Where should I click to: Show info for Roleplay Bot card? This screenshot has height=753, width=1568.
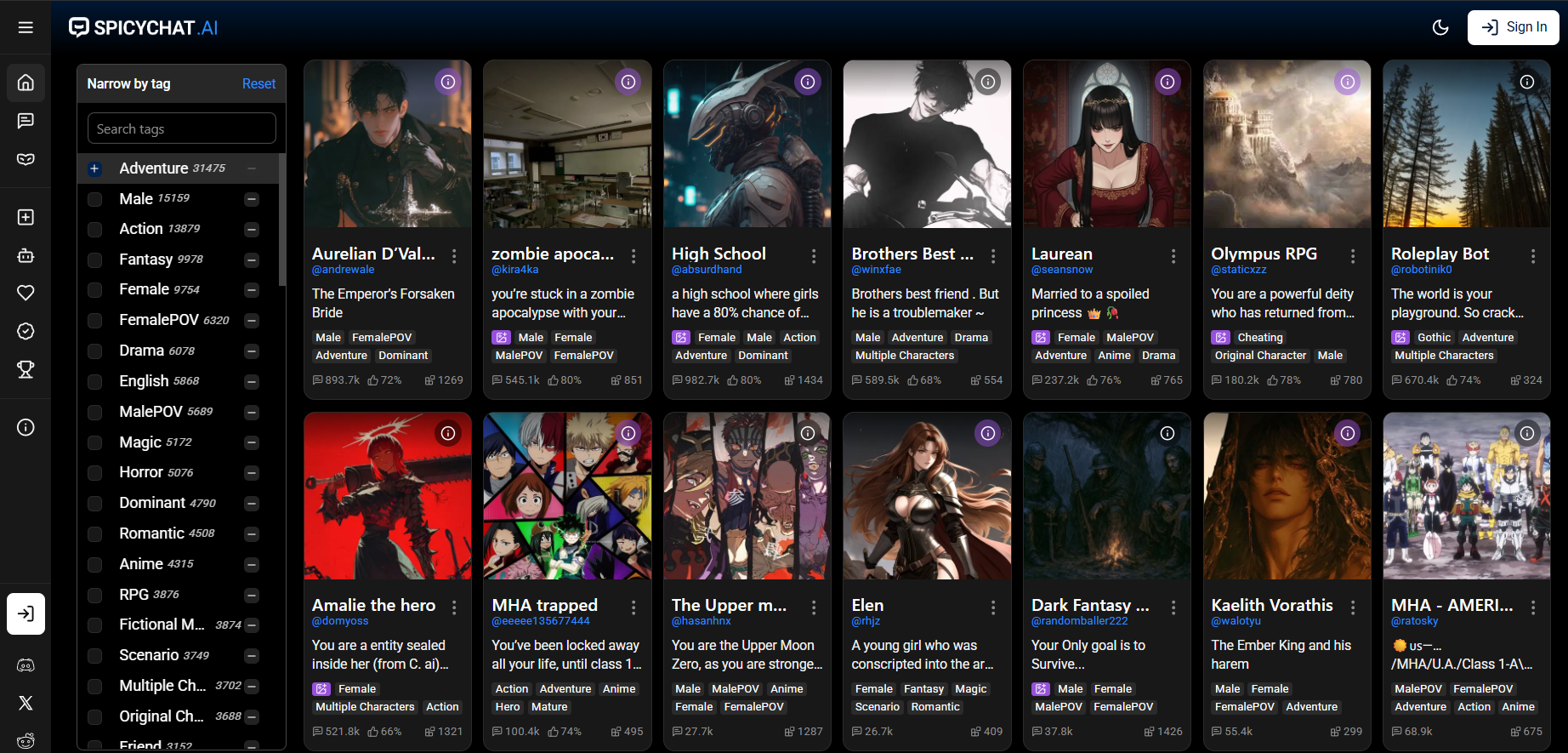coord(1527,82)
